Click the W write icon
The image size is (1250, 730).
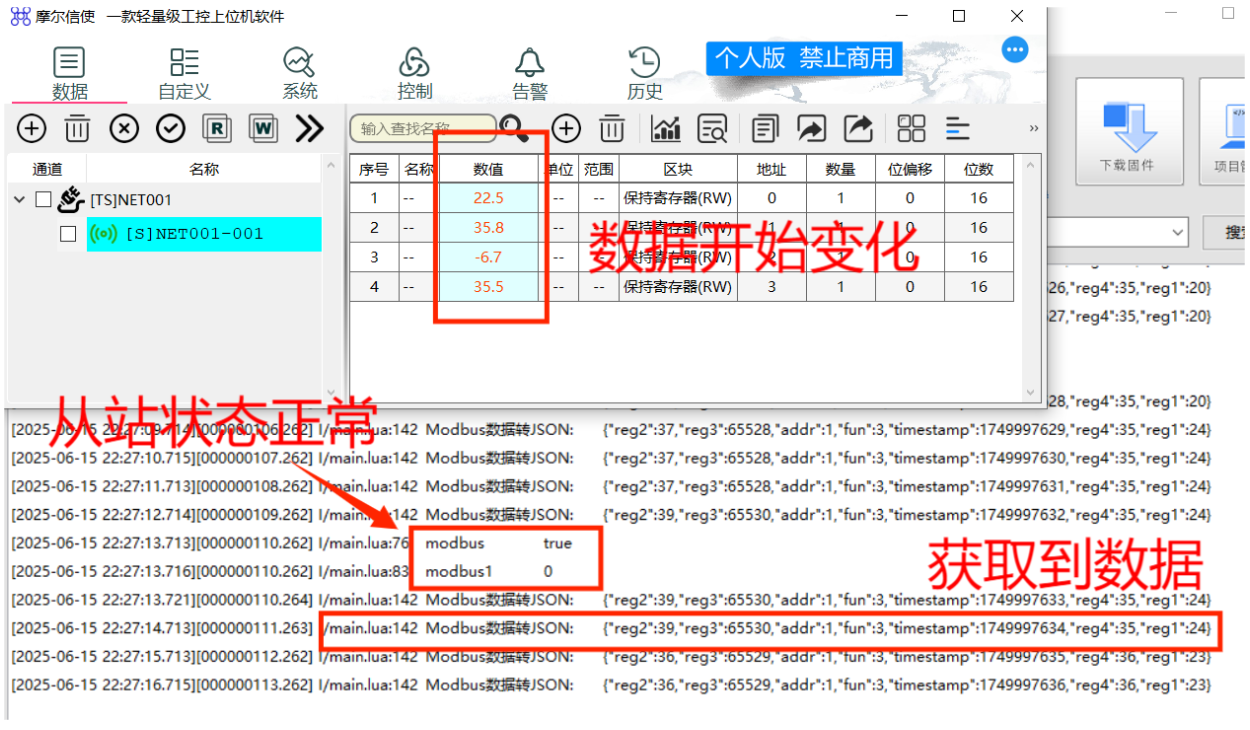(x=263, y=128)
